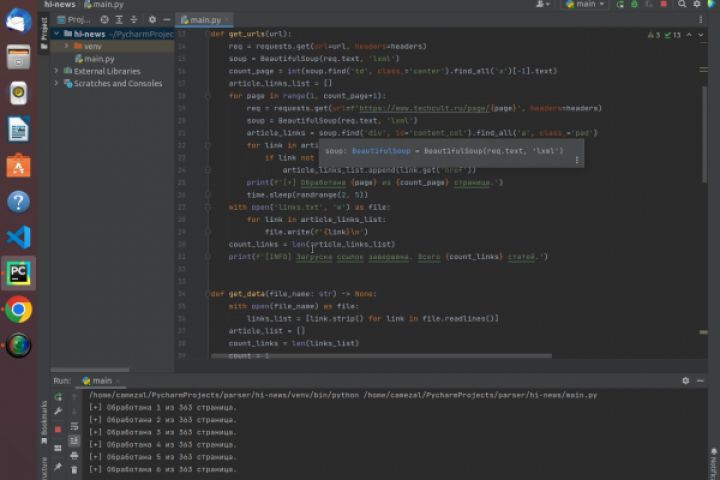Screen dimensions: 720x480
Task: Stop the process in Run panel
Action: (x=58, y=429)
